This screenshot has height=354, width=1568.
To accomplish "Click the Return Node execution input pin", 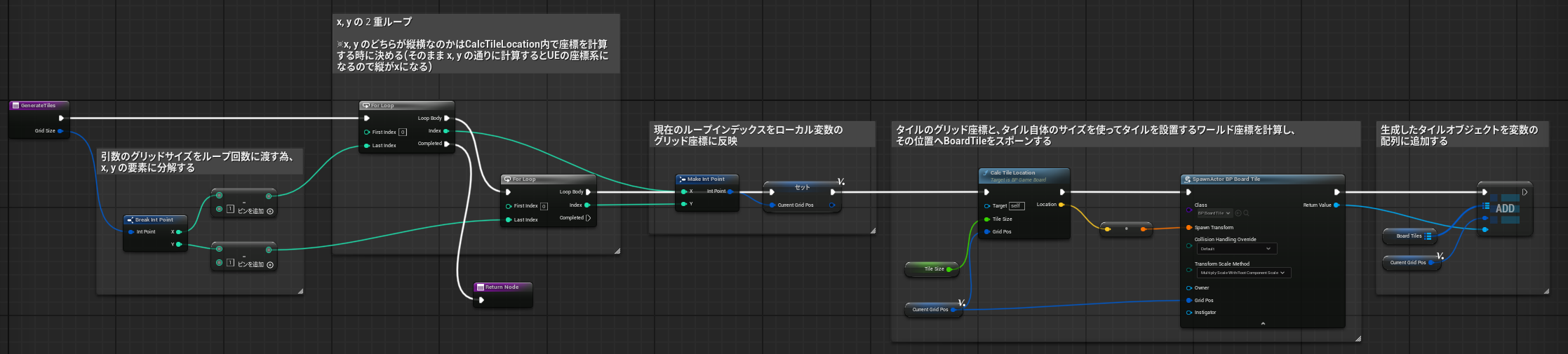I will (x=481, y=300).
